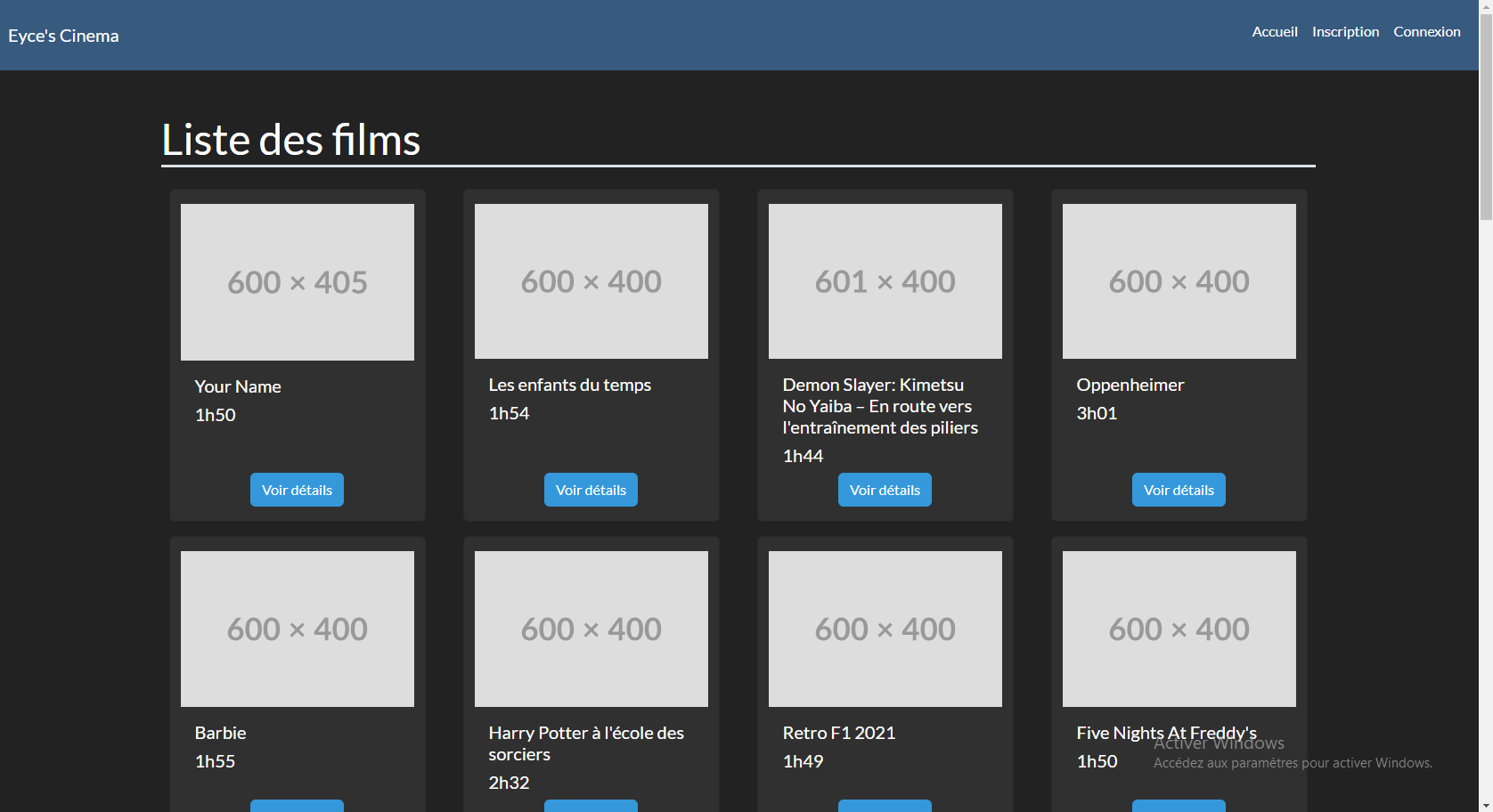Click the Oppenheimer poster placeholder
This screenshot has height=812, width=1493.
coord(1179,281)
